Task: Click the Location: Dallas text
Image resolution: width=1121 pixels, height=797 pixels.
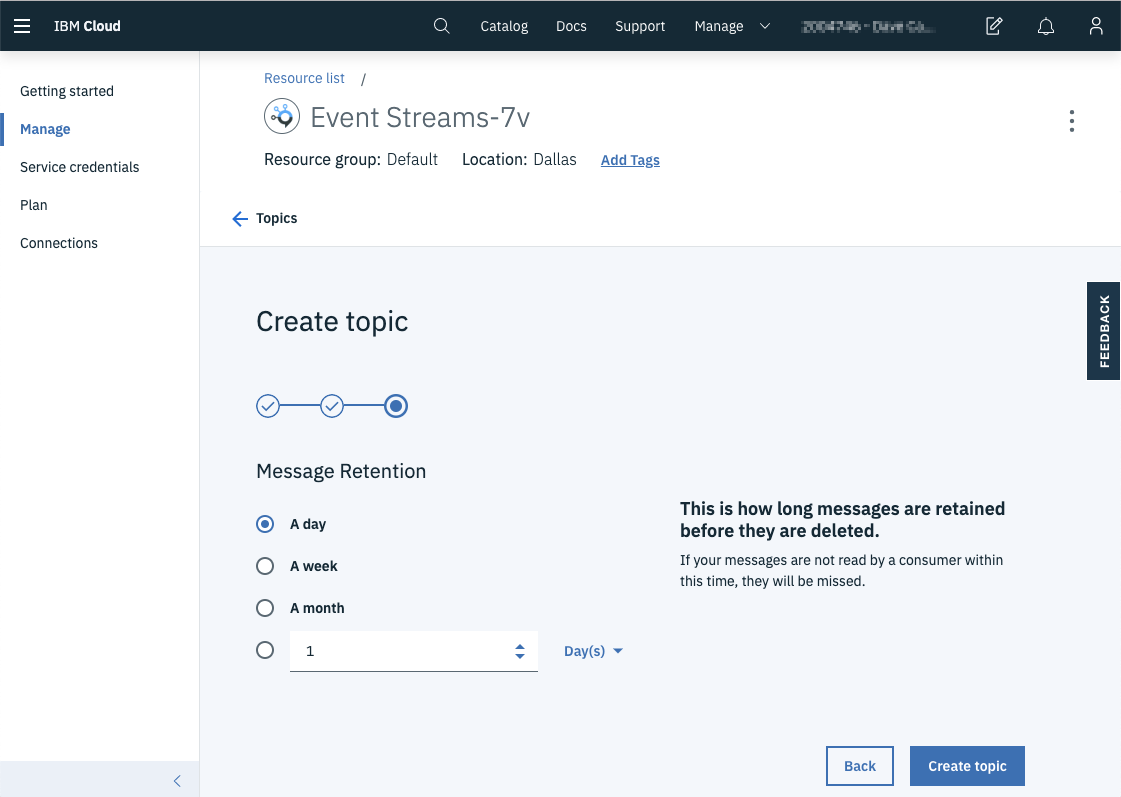Action: coord(519,159)
